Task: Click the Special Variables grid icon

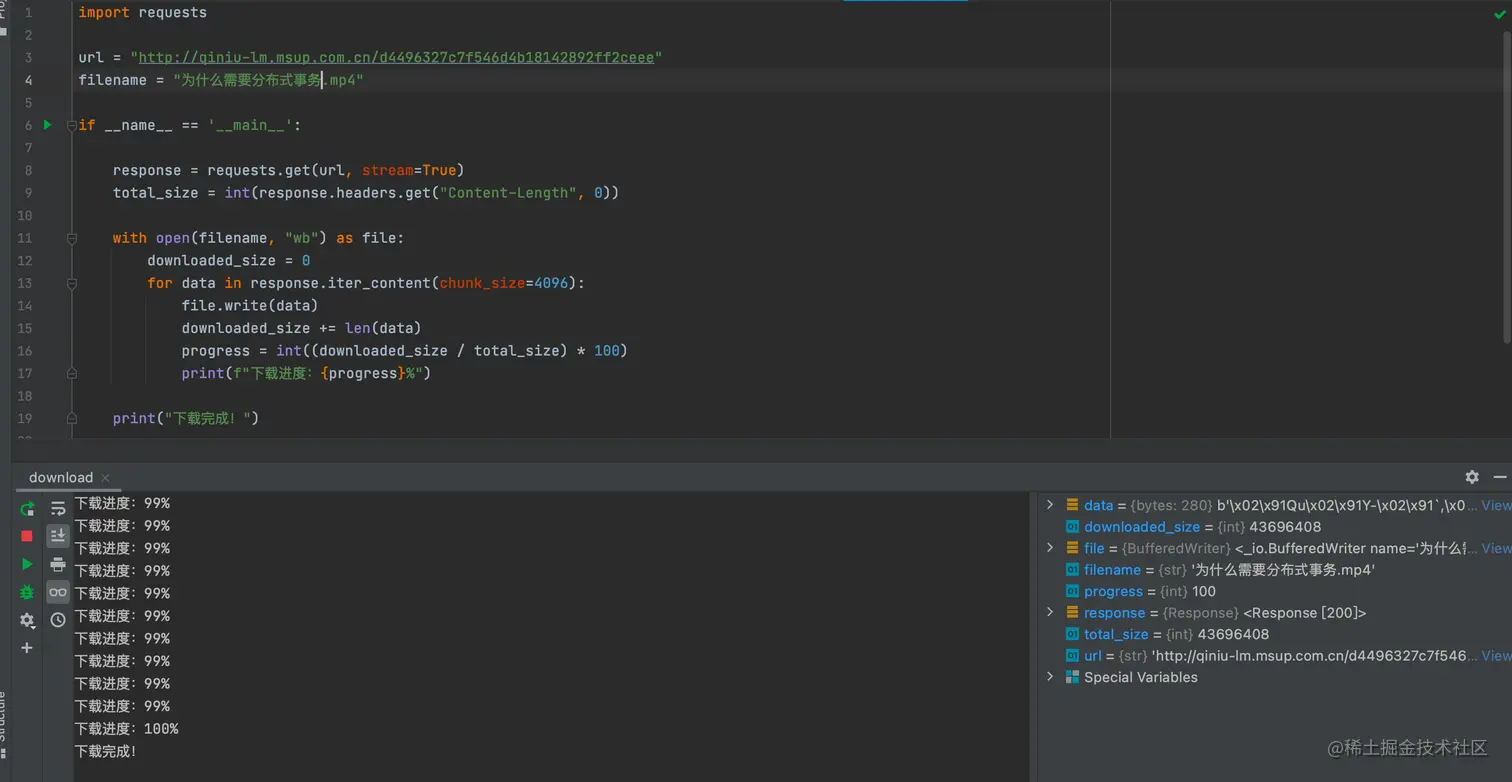Action: (x=1072, y=677)
